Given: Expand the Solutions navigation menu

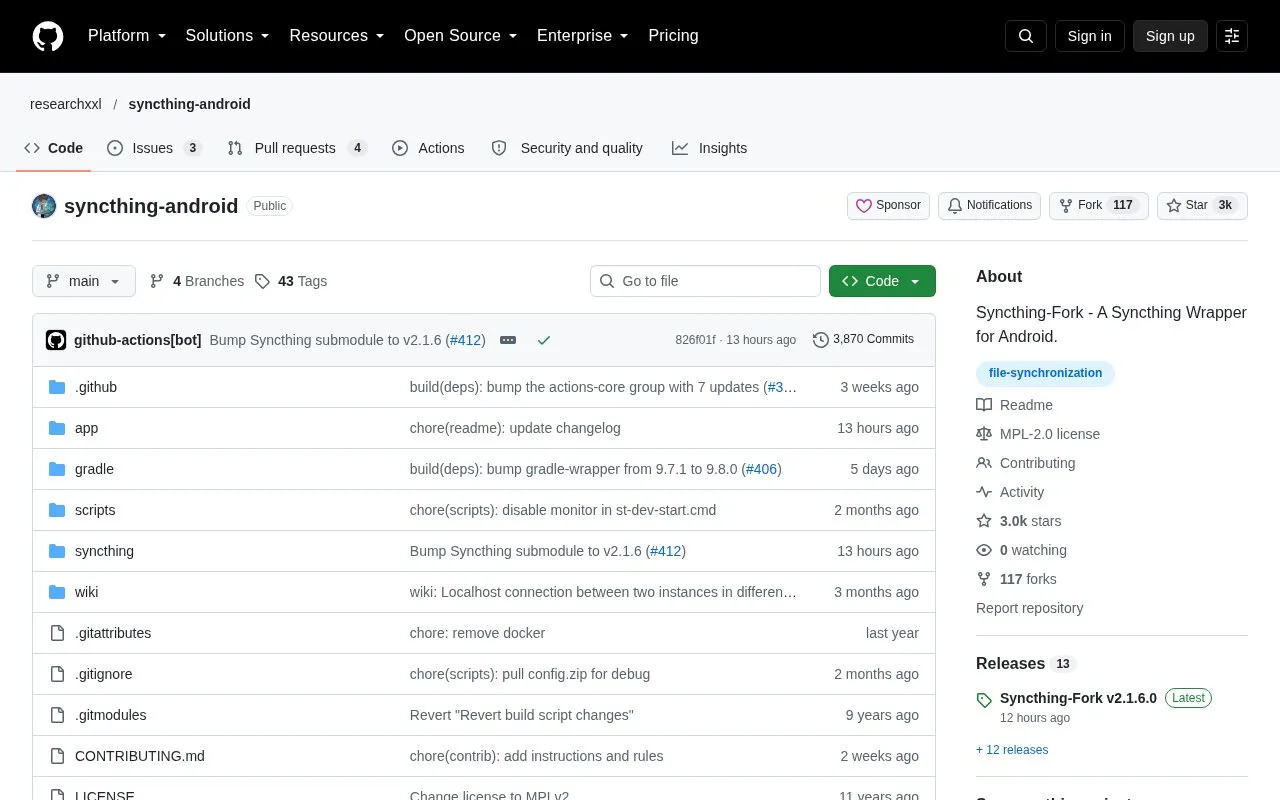Looking at the screenshot, I should click(228, 36).
